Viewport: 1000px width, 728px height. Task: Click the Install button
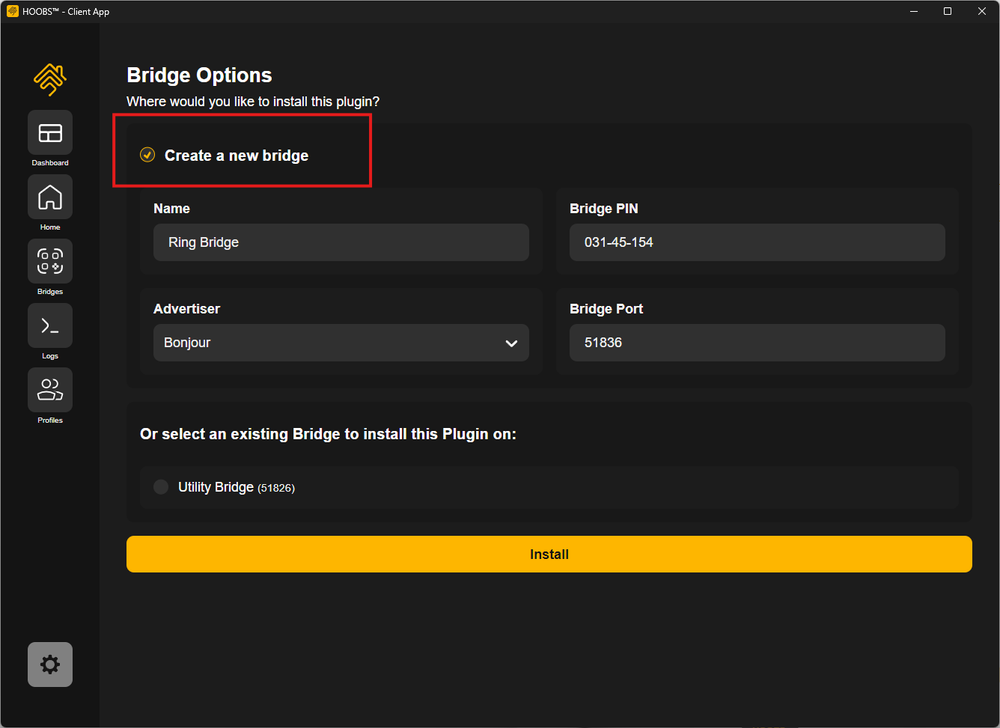(x=549, y=554)
